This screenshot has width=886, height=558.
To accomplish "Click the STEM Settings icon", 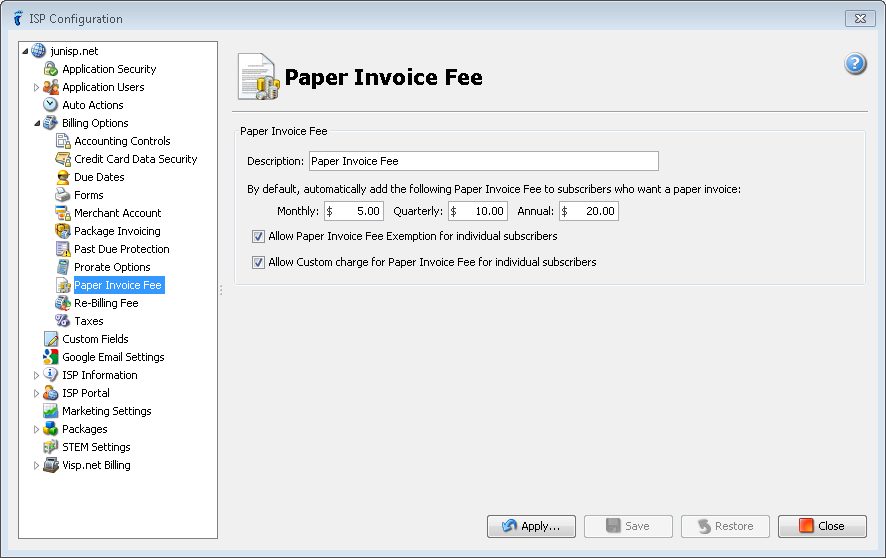I will tap(50, 447).
